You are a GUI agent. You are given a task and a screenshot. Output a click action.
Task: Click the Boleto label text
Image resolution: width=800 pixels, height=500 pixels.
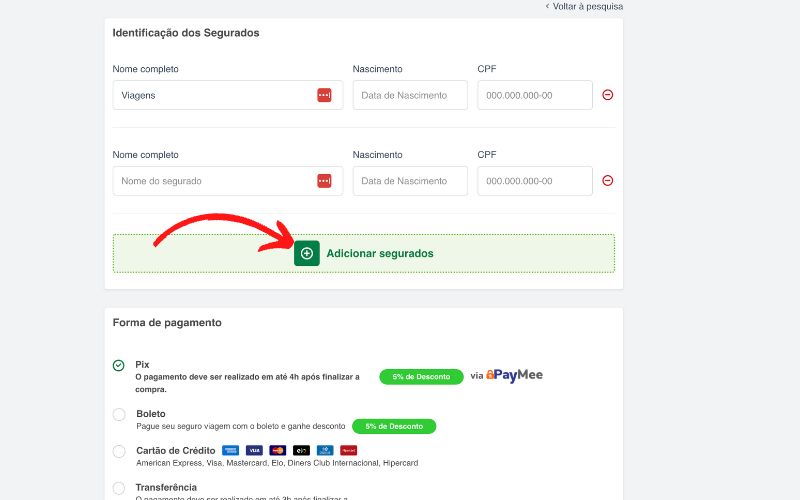pos(151,414)
